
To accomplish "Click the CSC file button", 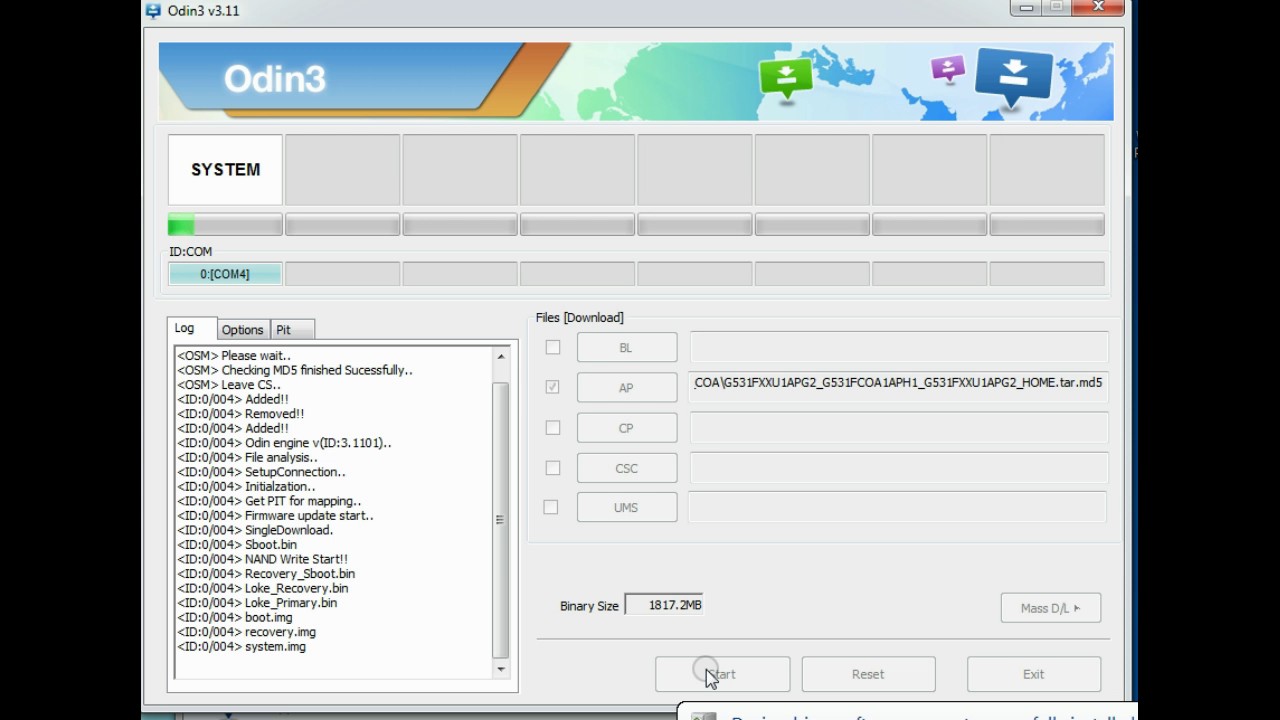I will point(626,468).
